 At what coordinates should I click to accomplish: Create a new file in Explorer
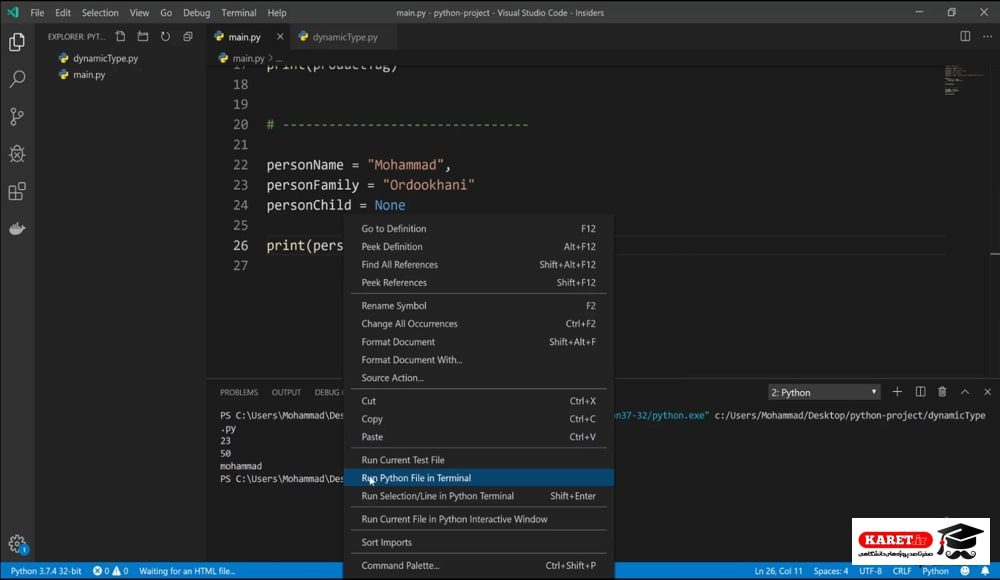click(121, 36)
